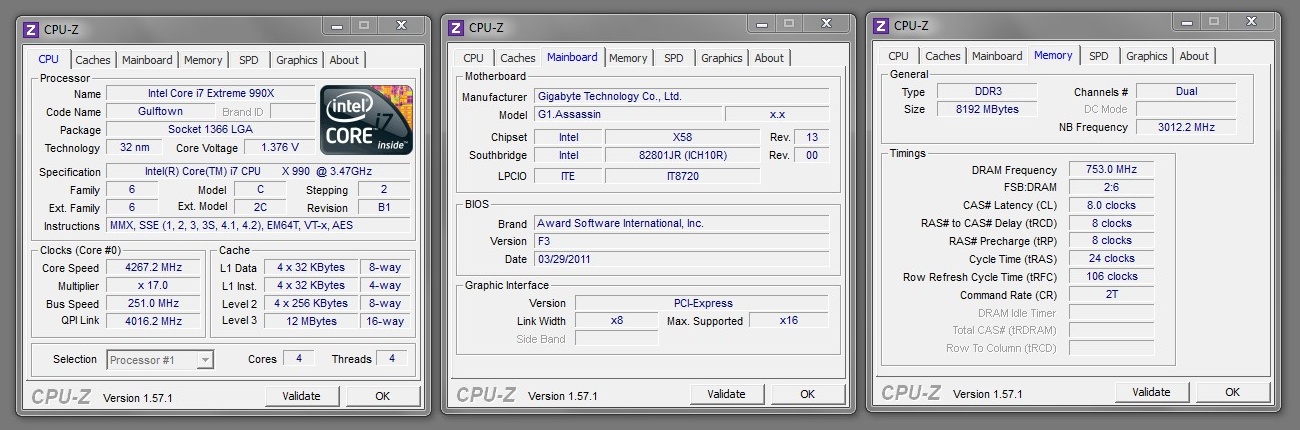This screenshot has width=1300, height=430.
Task: Click the Multiplier value x 17.0
Action: [154, 286]
